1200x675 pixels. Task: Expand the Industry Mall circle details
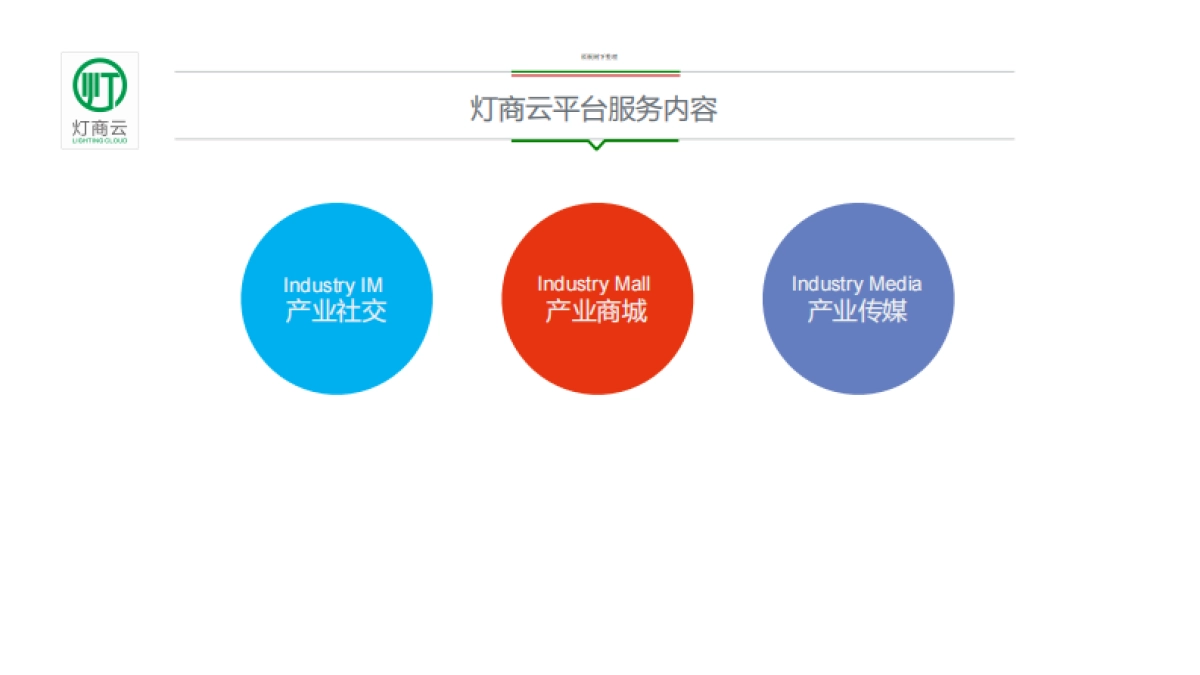pos(597,298)
